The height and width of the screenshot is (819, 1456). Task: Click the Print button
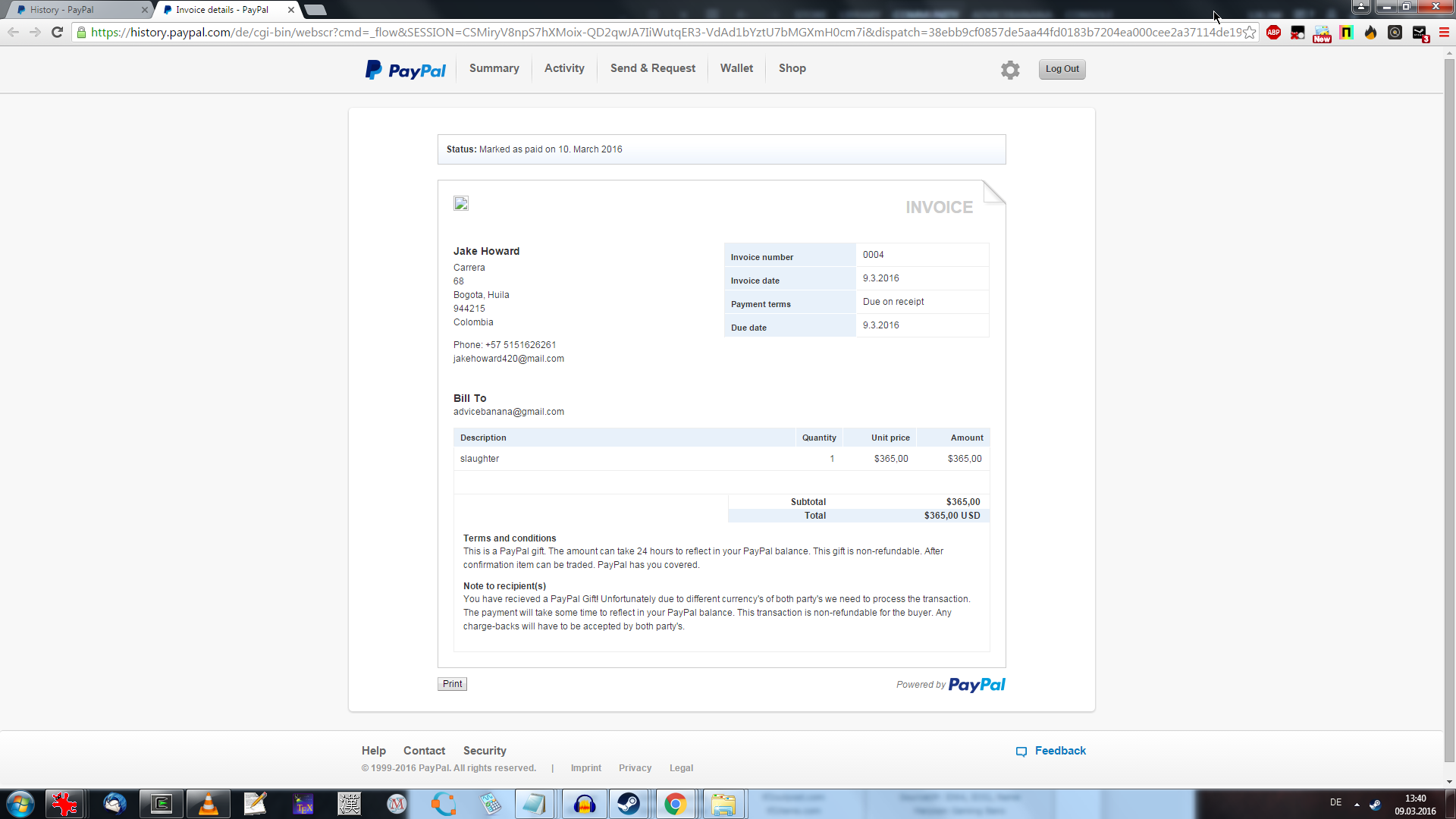click(x=452, y=684)
